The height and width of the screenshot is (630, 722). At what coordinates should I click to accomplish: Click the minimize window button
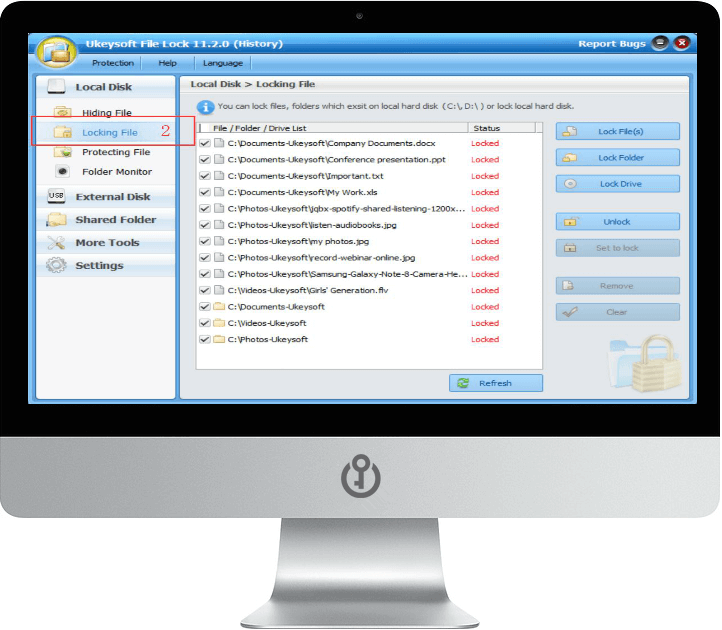[659, 43]
